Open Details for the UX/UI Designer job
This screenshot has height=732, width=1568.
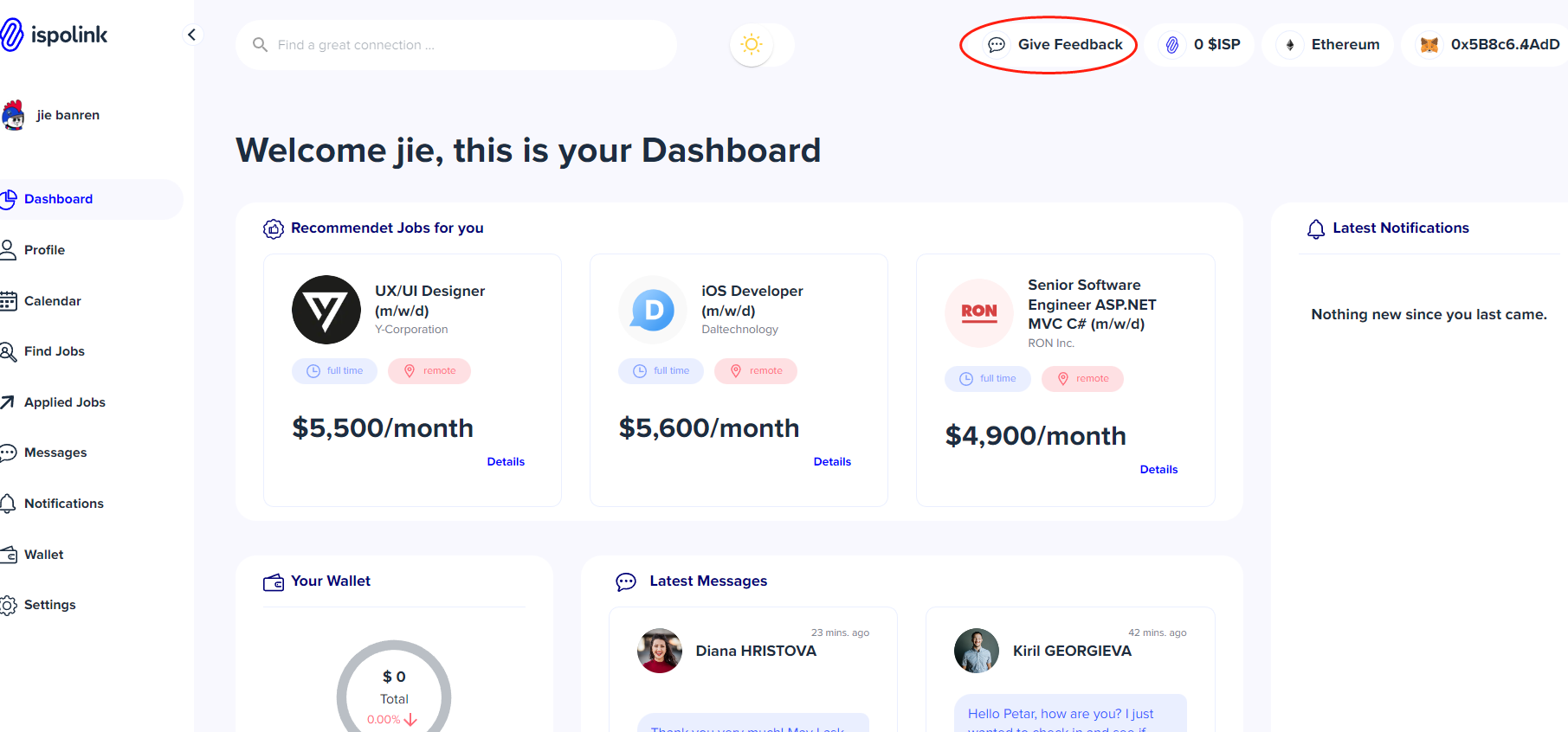click(x=506, y=462)
